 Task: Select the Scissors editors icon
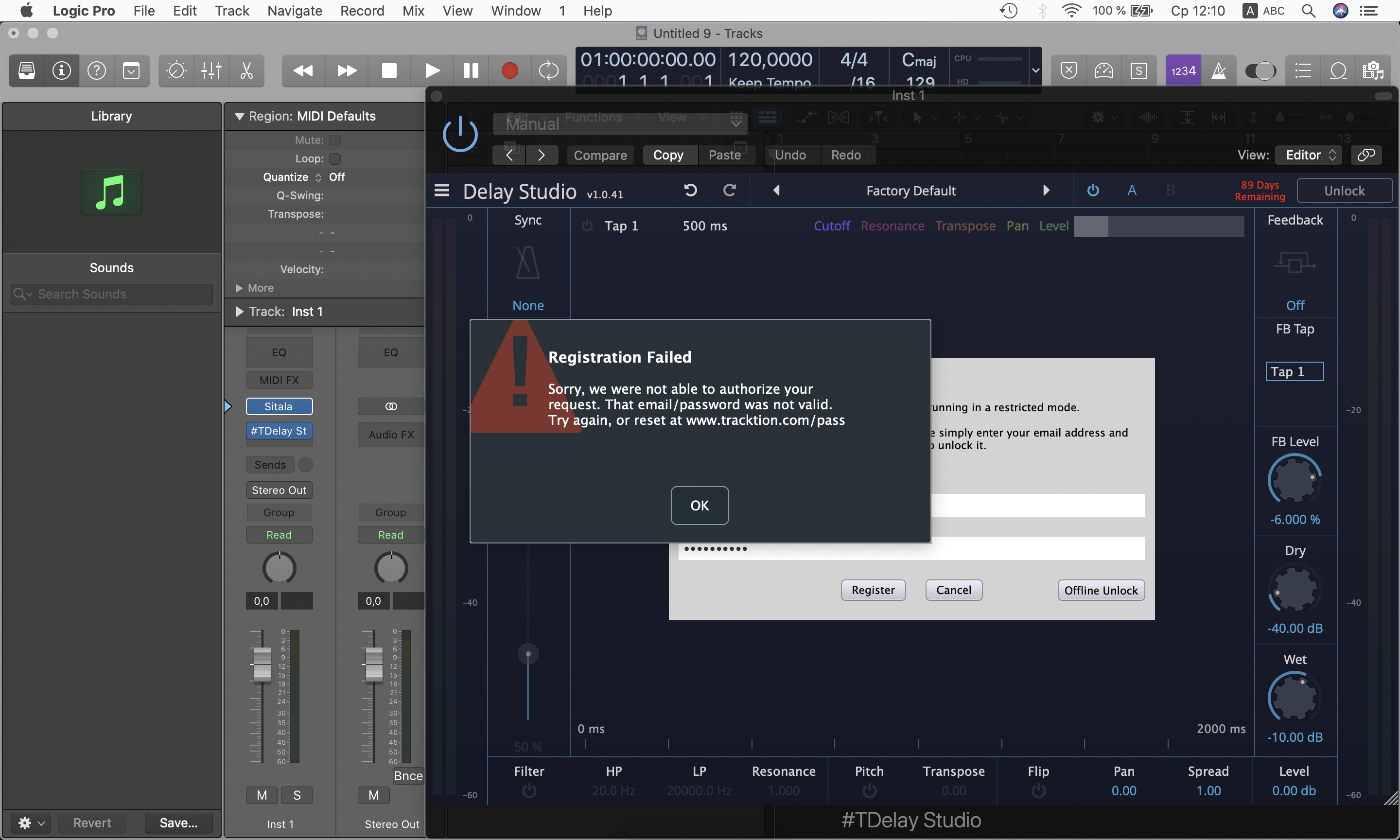point(246,71)
